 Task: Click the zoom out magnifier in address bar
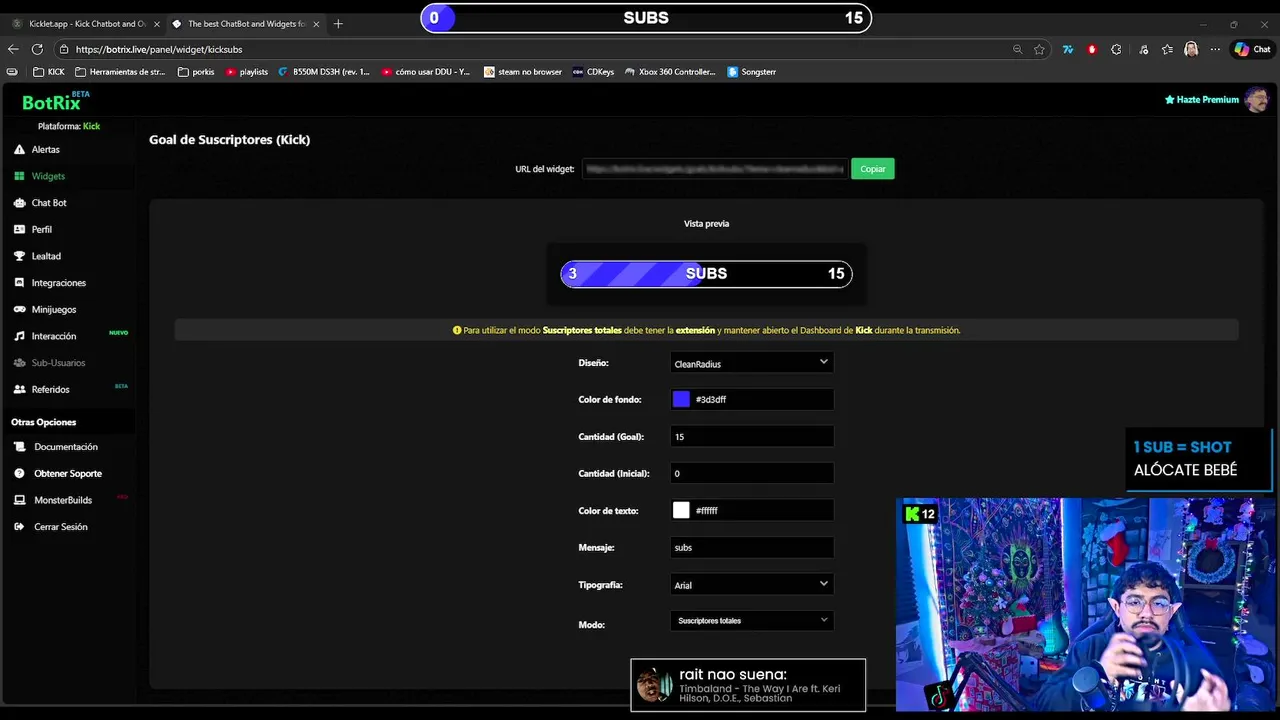[x=1017, y=49]
